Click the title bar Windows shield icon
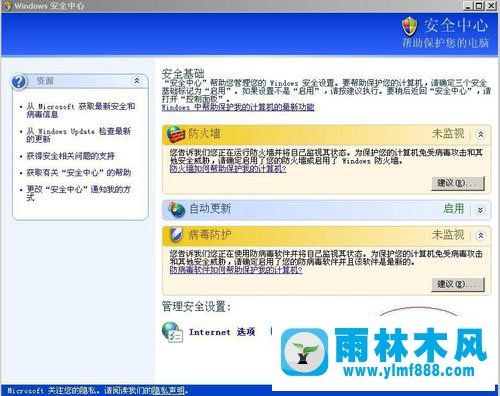Image resolution: width=500 pixels, height=396 pixels. (7, 6)
